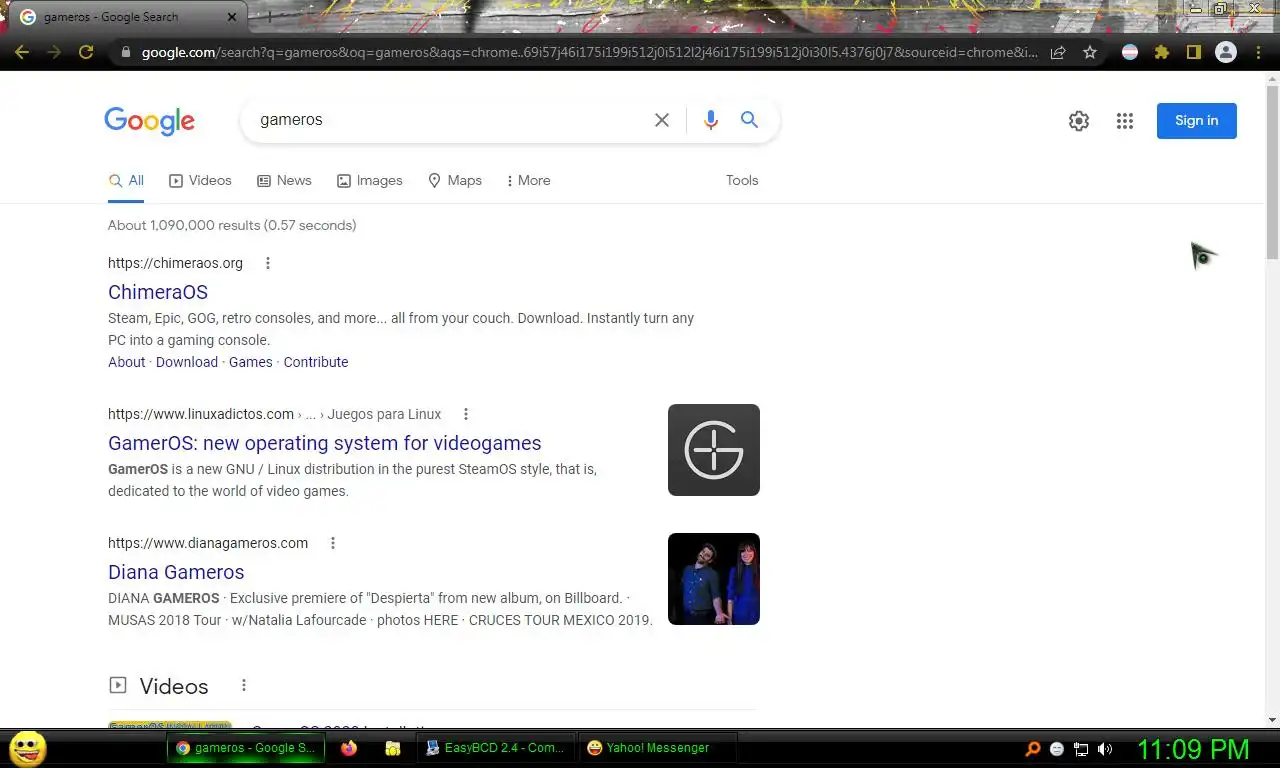Open the volume speaker tray icon
Viewport: 1280px width, 768px height.
pyautogui.click(x=1105, y=749)
